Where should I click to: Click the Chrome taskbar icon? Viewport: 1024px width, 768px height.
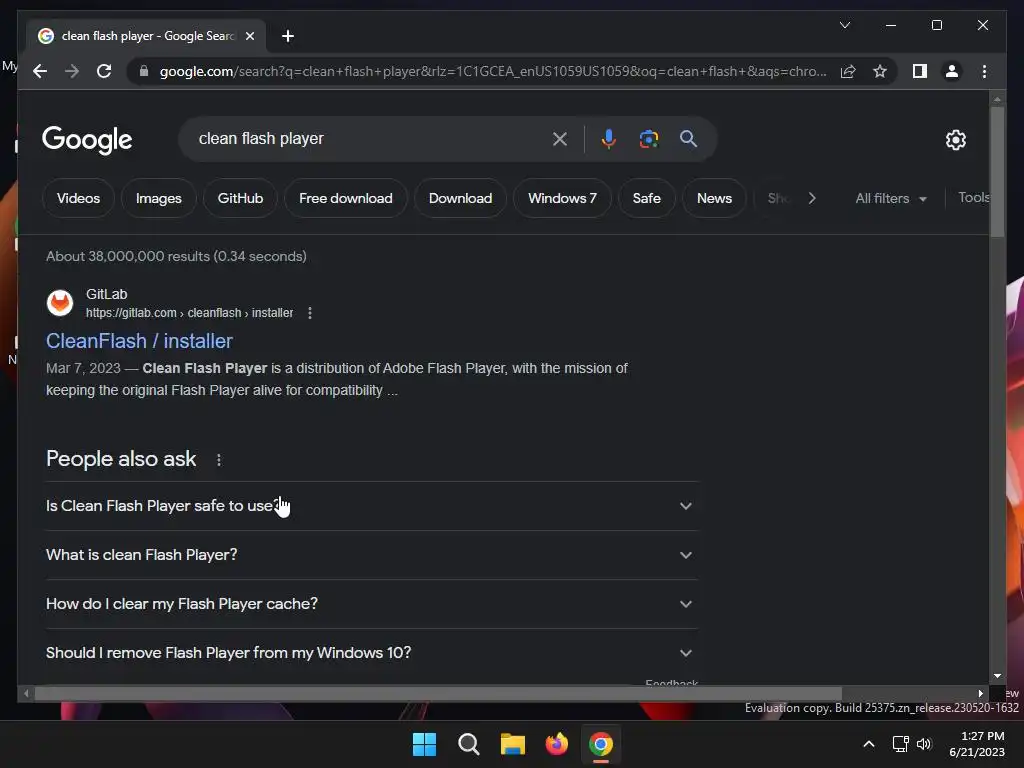click(x=601, y=744)
